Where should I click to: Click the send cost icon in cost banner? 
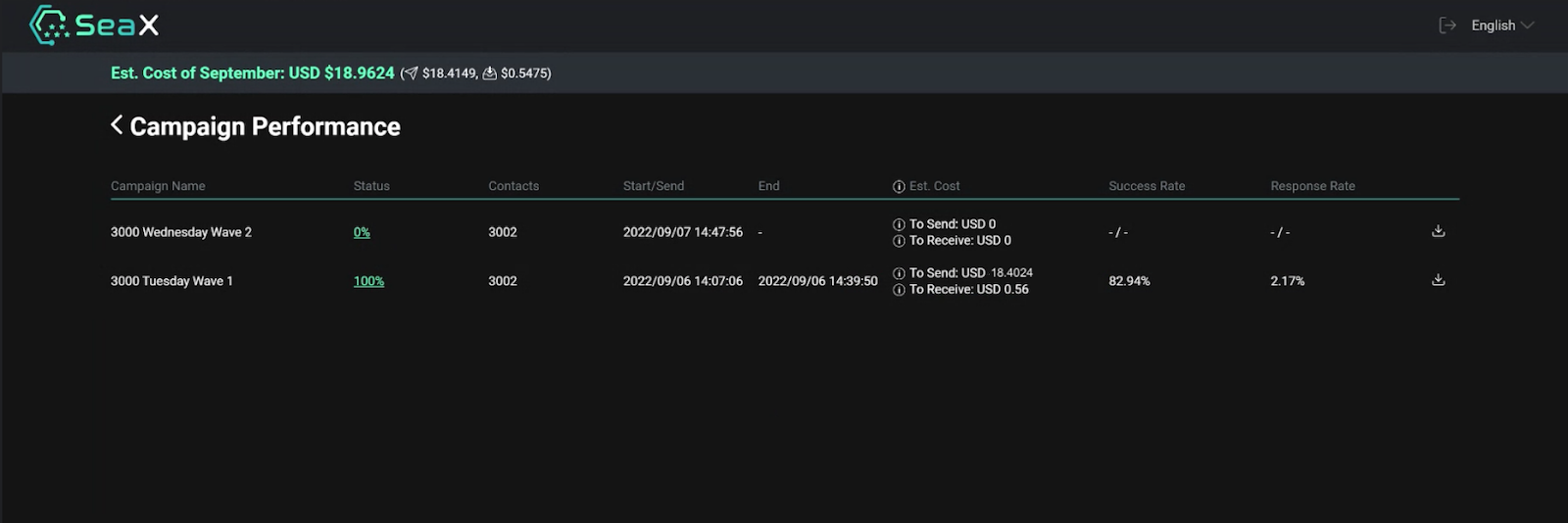[411, 73]
